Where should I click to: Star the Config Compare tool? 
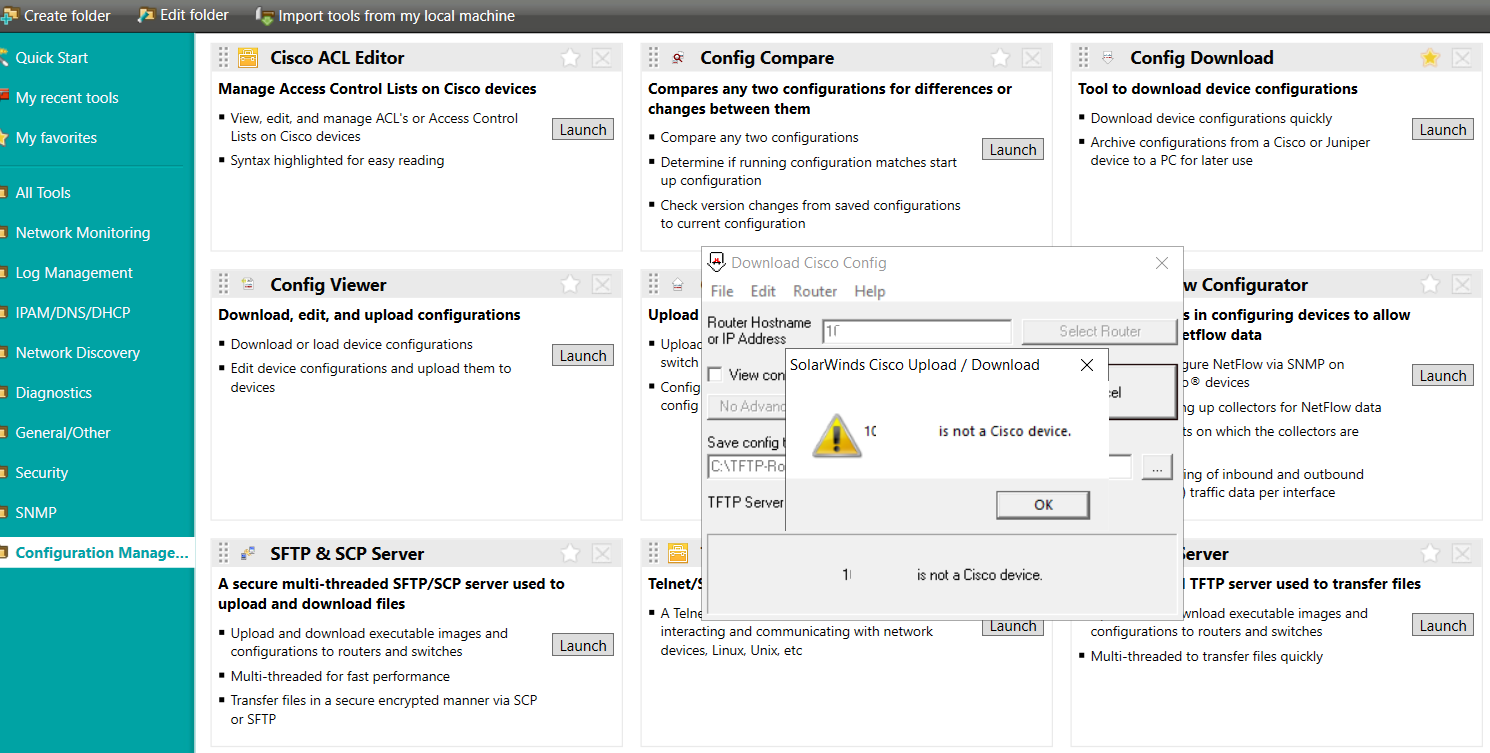[1000, 58]
